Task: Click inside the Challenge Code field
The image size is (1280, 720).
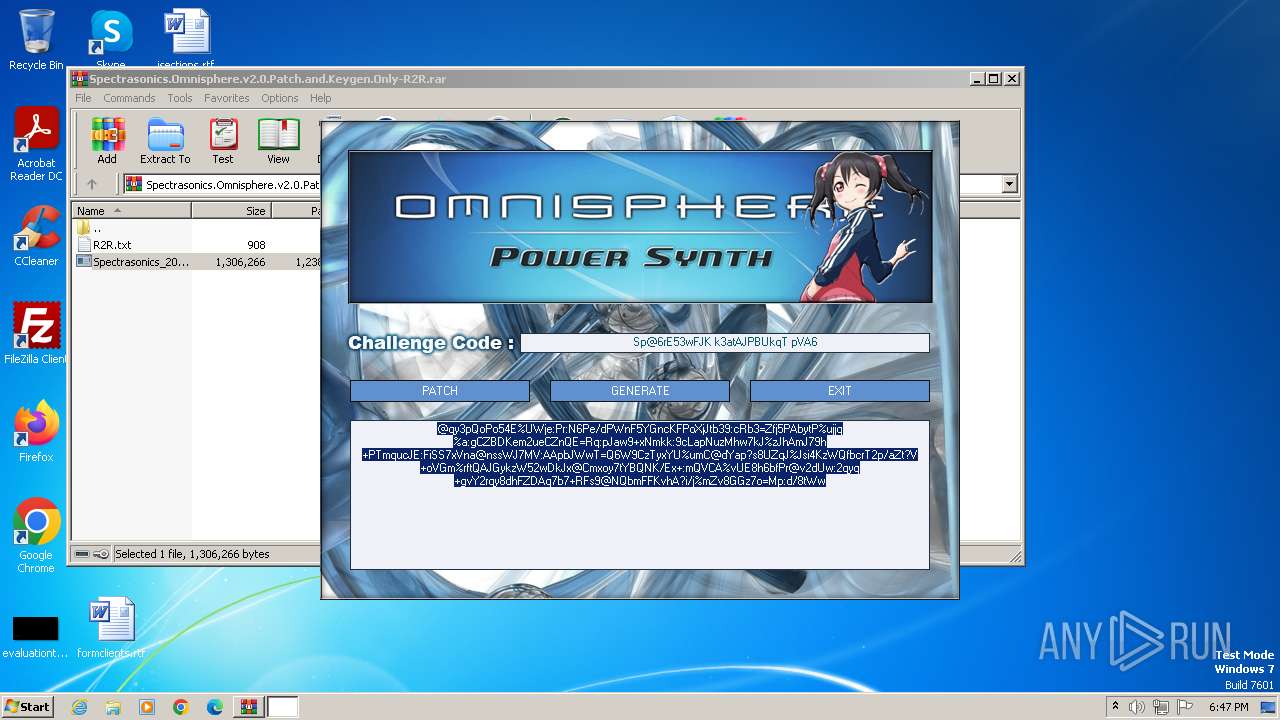Action: tap(725, 342)
